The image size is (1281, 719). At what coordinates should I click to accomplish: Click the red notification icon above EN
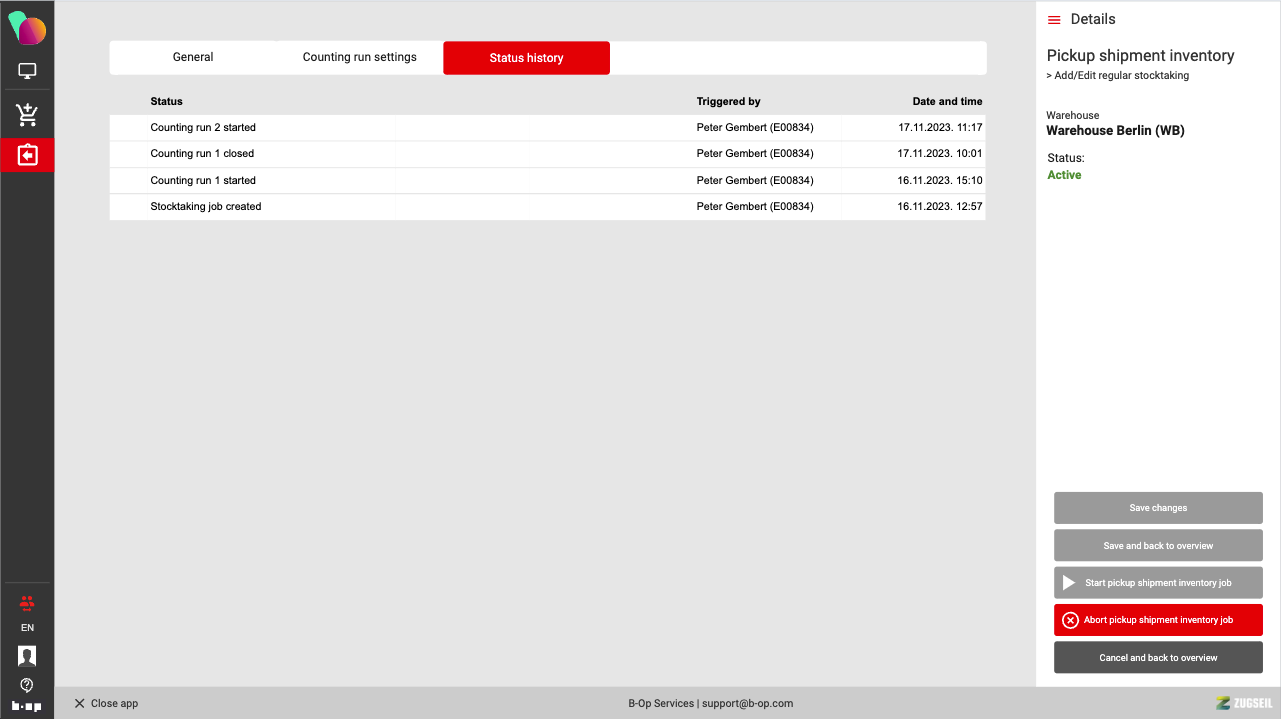(27, 603)
